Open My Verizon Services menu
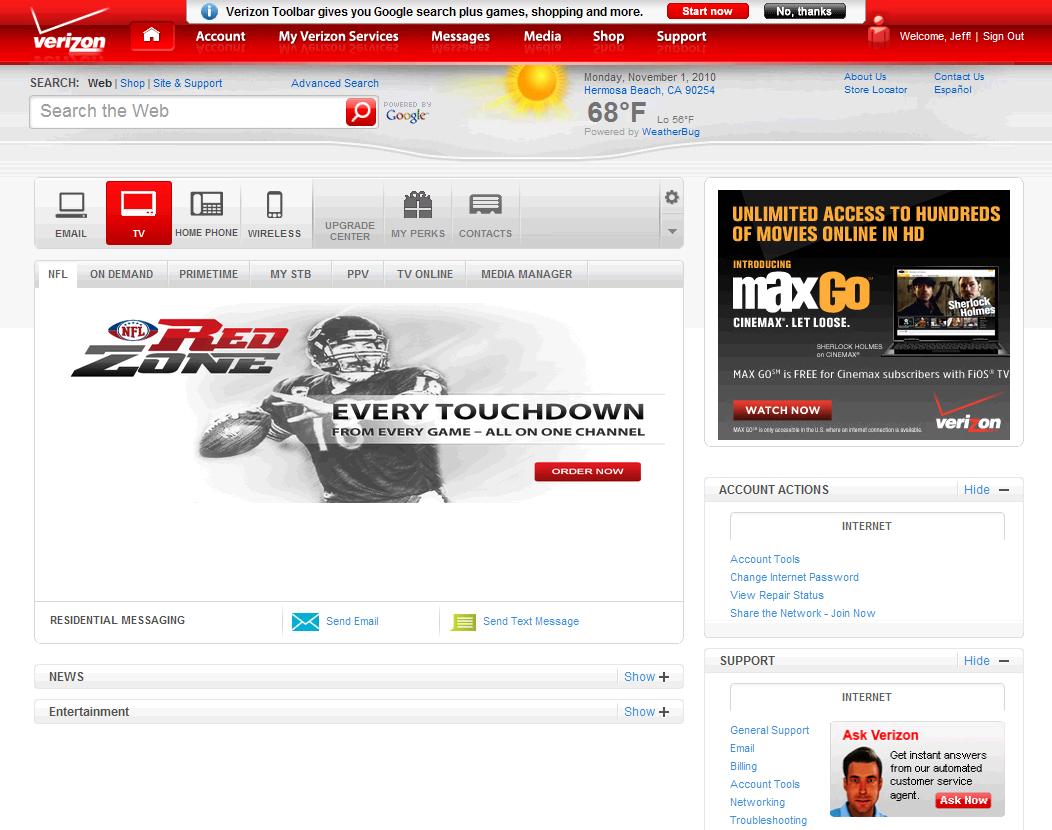The height and width of the screenshot is (830, 1052). point(338,36)
